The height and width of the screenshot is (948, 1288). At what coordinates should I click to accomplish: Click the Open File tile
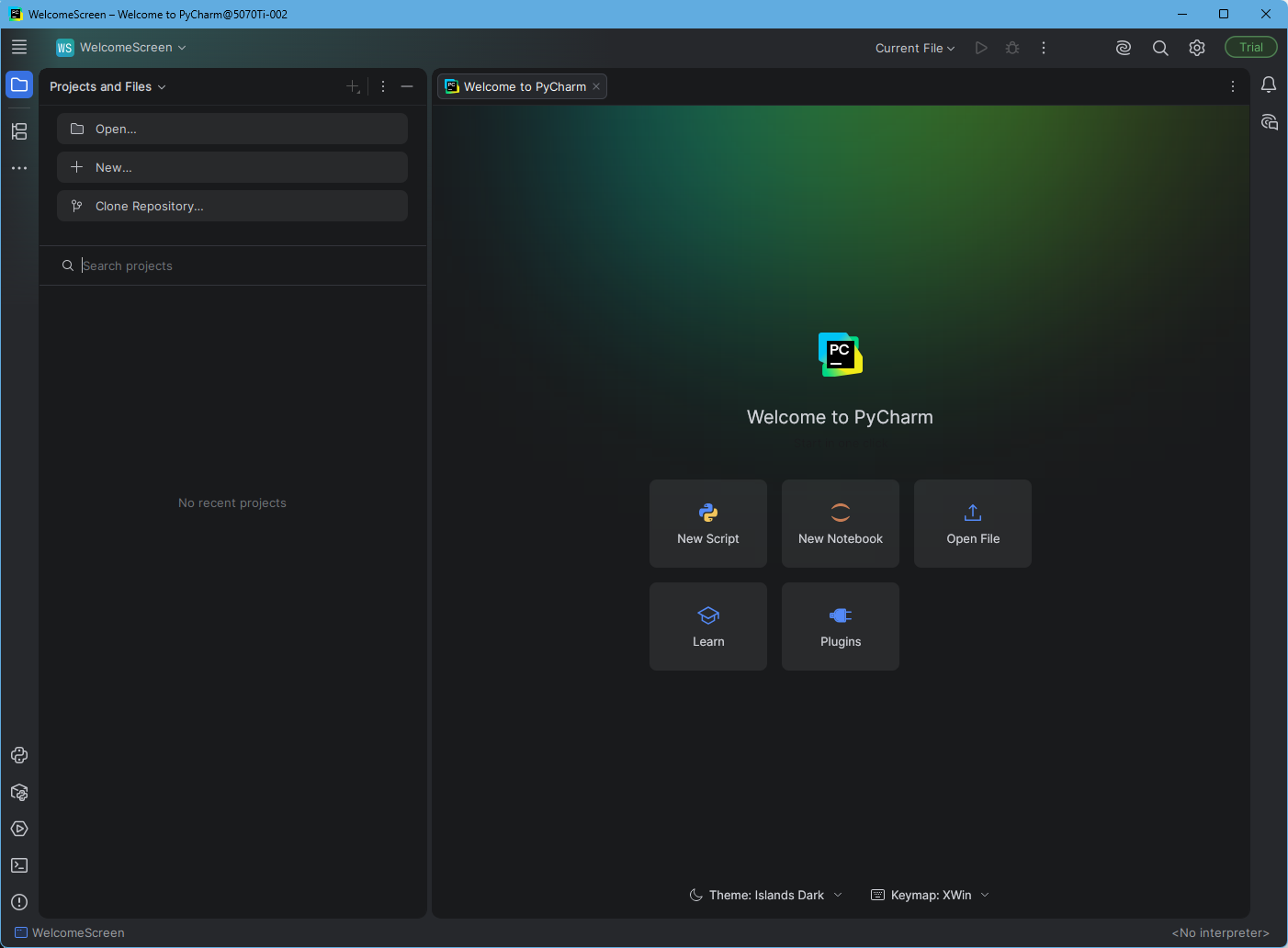tap(973, 524)
